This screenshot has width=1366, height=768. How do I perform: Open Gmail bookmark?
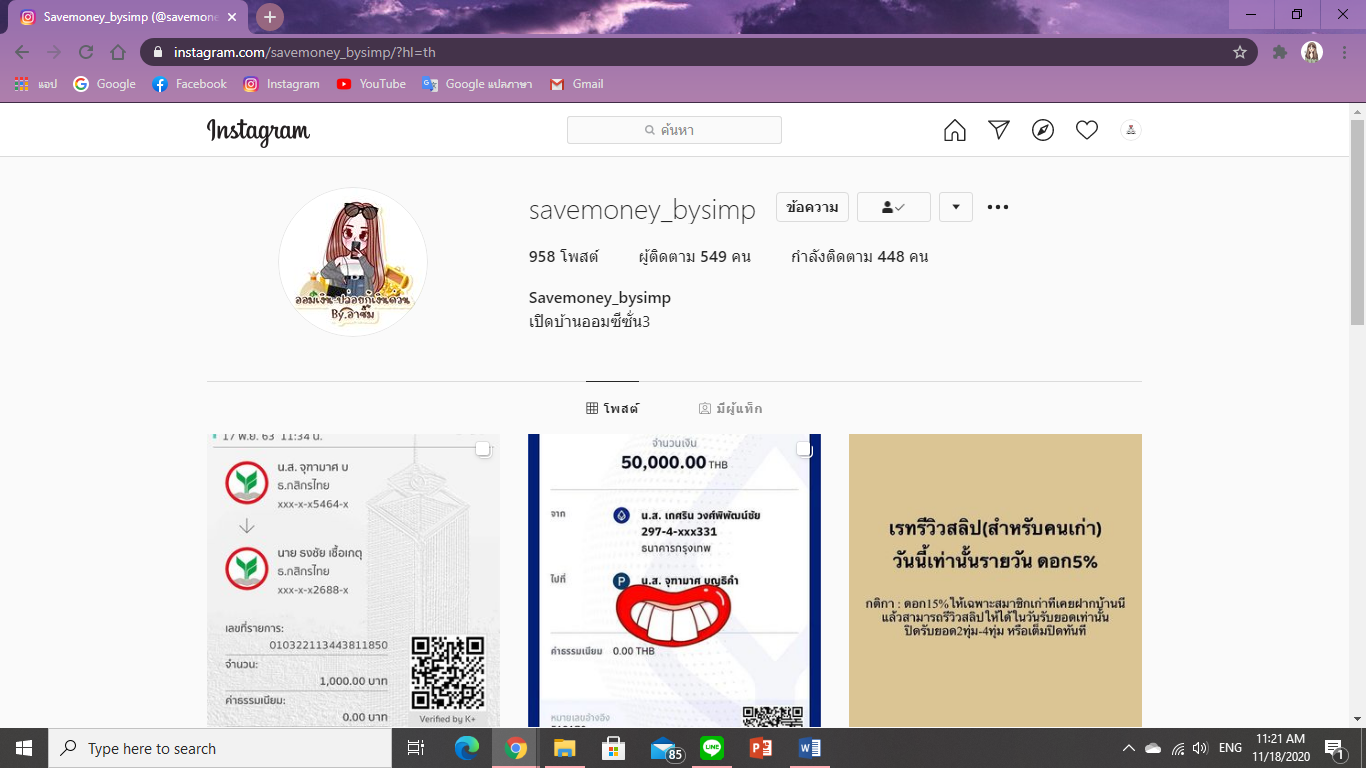576,84
